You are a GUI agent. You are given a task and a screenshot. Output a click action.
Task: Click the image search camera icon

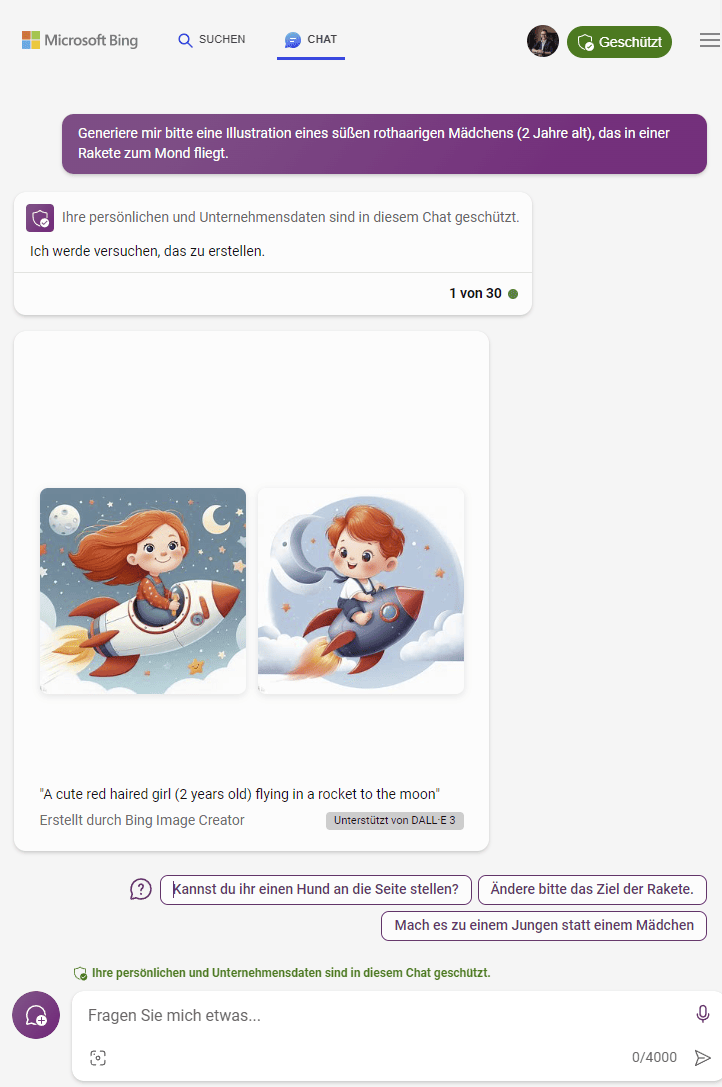[98, 1057]
